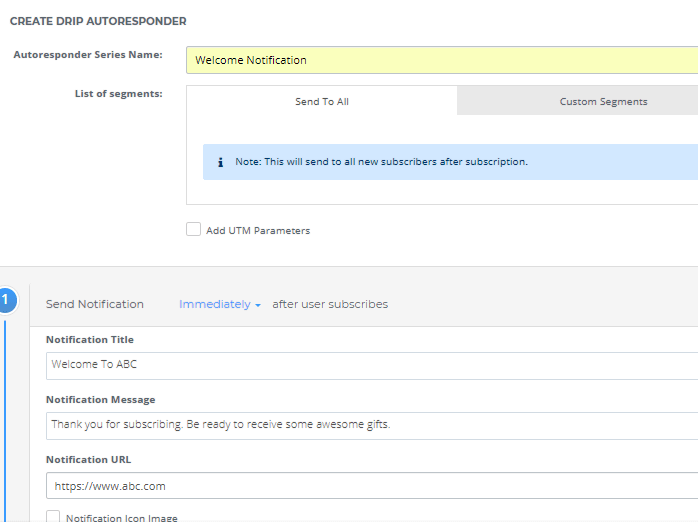Click the step 1 number badge

6,300
